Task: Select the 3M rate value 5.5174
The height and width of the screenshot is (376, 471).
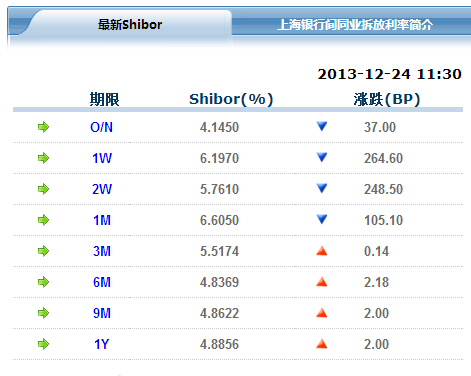Action: coord(219,251)
